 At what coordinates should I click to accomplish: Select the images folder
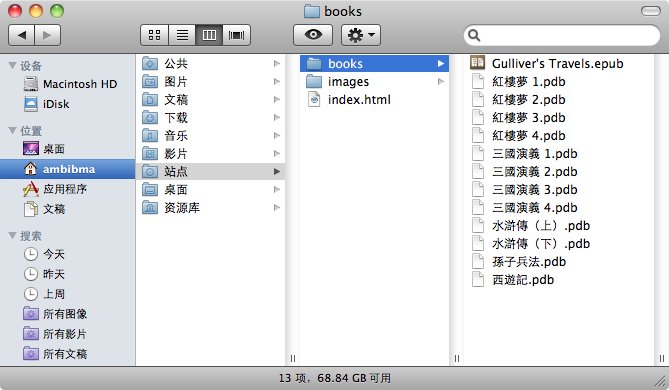[374, 81]
